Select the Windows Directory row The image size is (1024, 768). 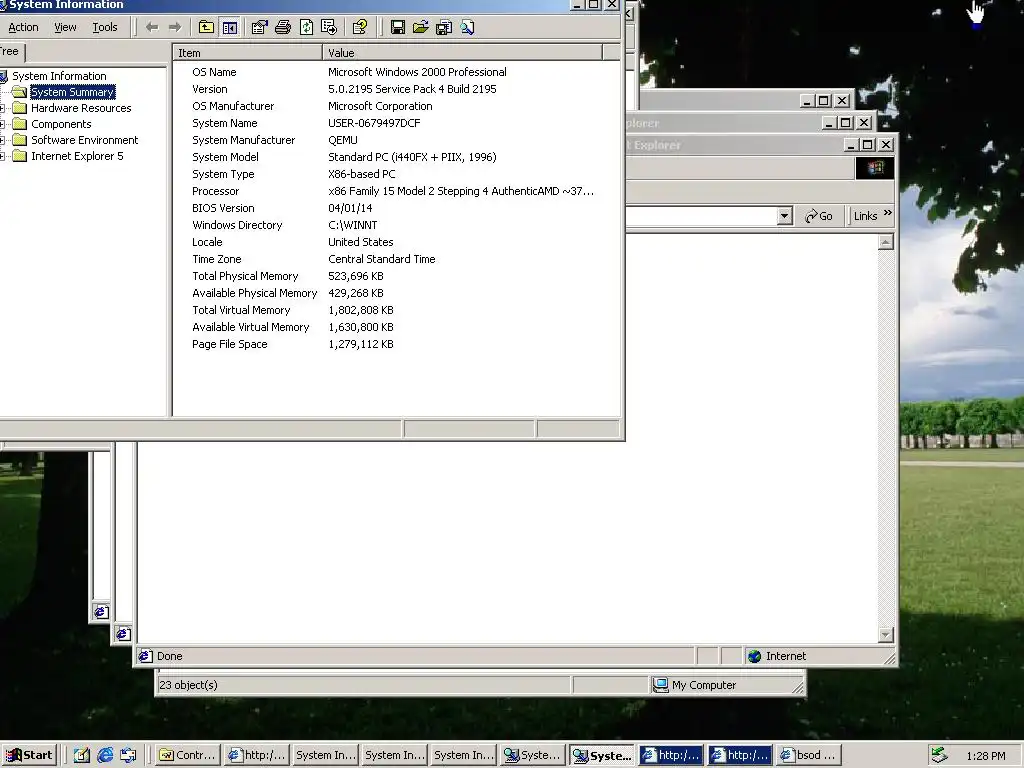396,225
